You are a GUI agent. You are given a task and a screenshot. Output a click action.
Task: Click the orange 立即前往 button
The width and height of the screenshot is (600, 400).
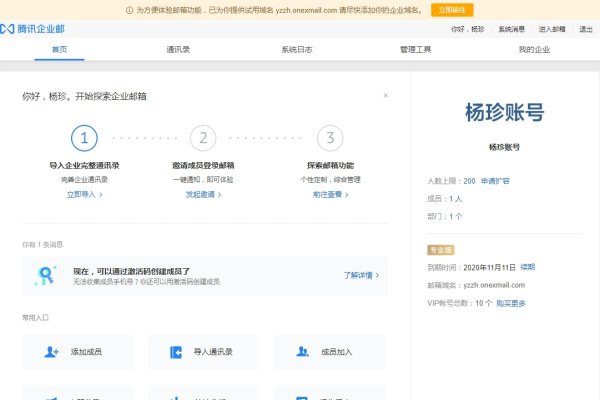452,10
